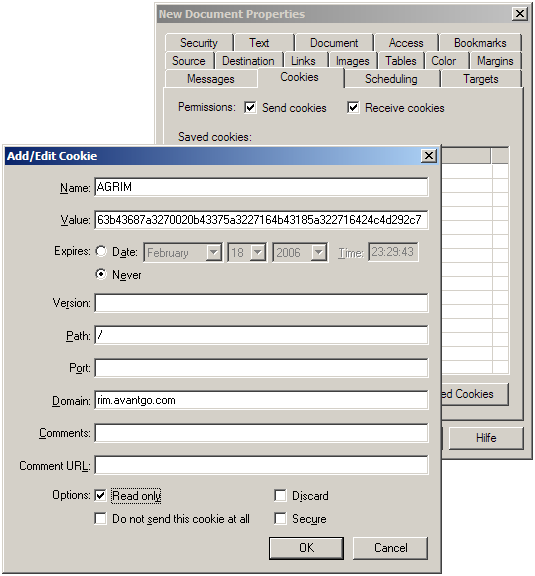The height and width of the screenshot is (576, 535).
Task: Go to the Bookmarks tab
Action: click(x=480, y=43)
